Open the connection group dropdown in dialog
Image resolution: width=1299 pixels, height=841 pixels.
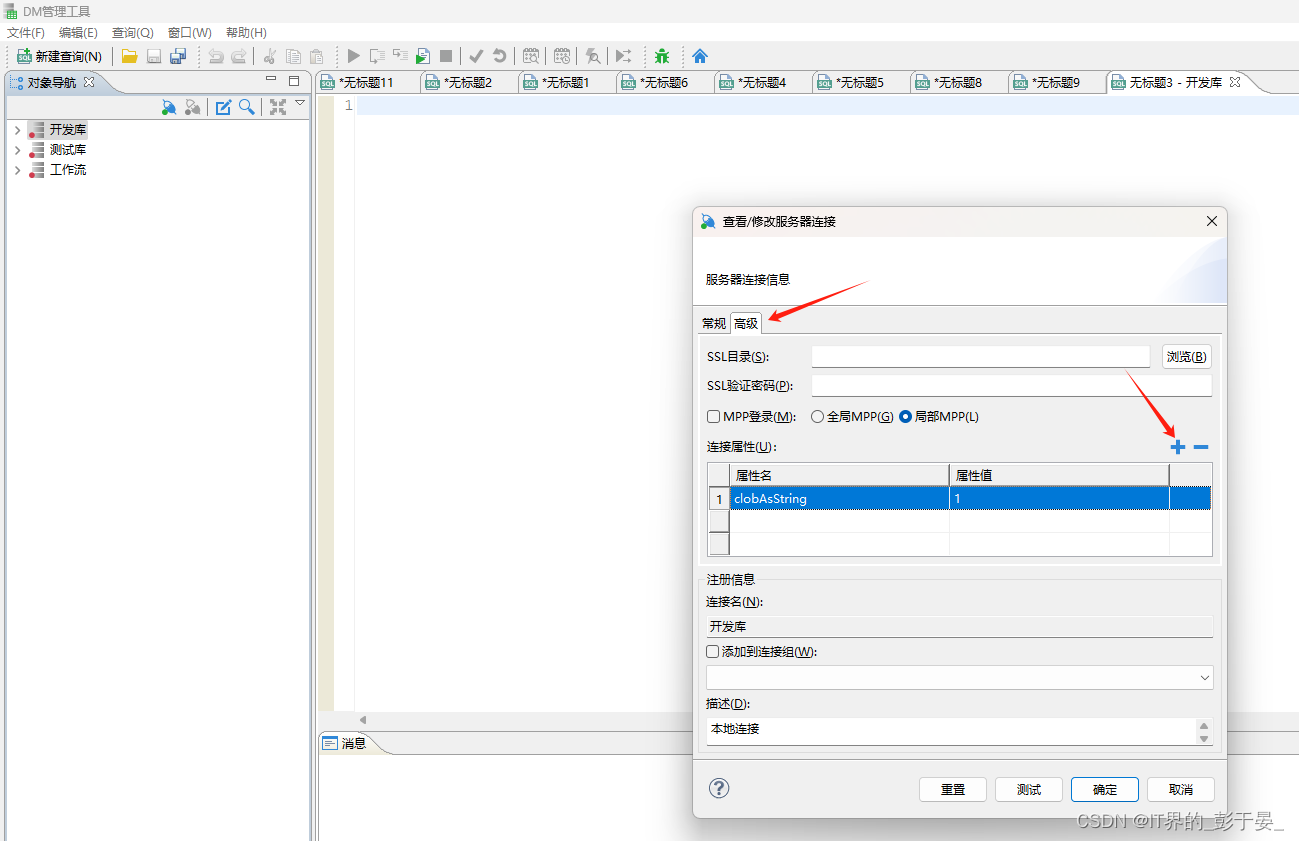click(1203, 678)
